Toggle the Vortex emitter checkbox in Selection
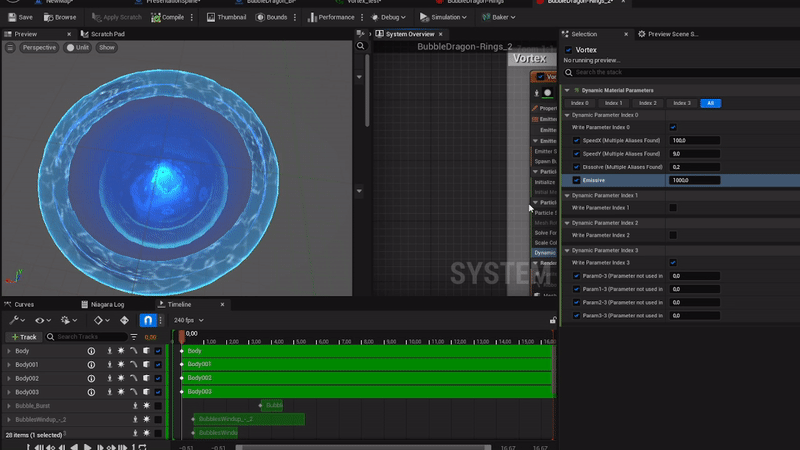Screen dimensions: 800x450 pos(568,50)
